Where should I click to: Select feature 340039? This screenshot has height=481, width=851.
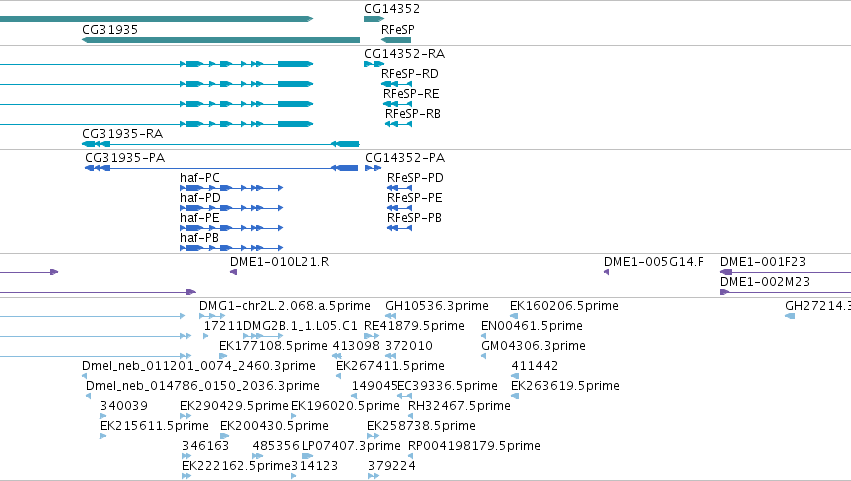click(x=103, y=416)
